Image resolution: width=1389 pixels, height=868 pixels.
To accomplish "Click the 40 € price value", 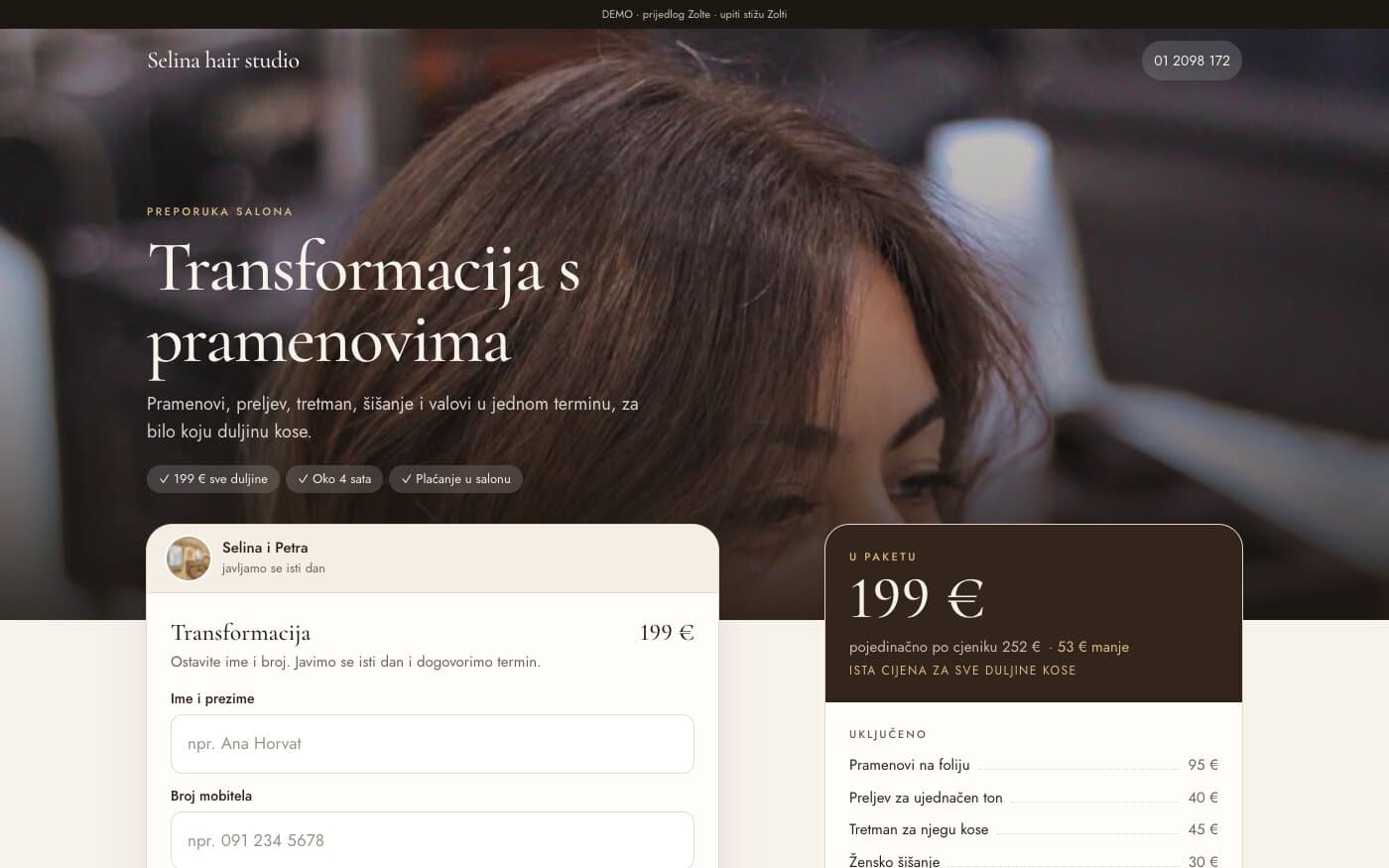I will 1202,798.
